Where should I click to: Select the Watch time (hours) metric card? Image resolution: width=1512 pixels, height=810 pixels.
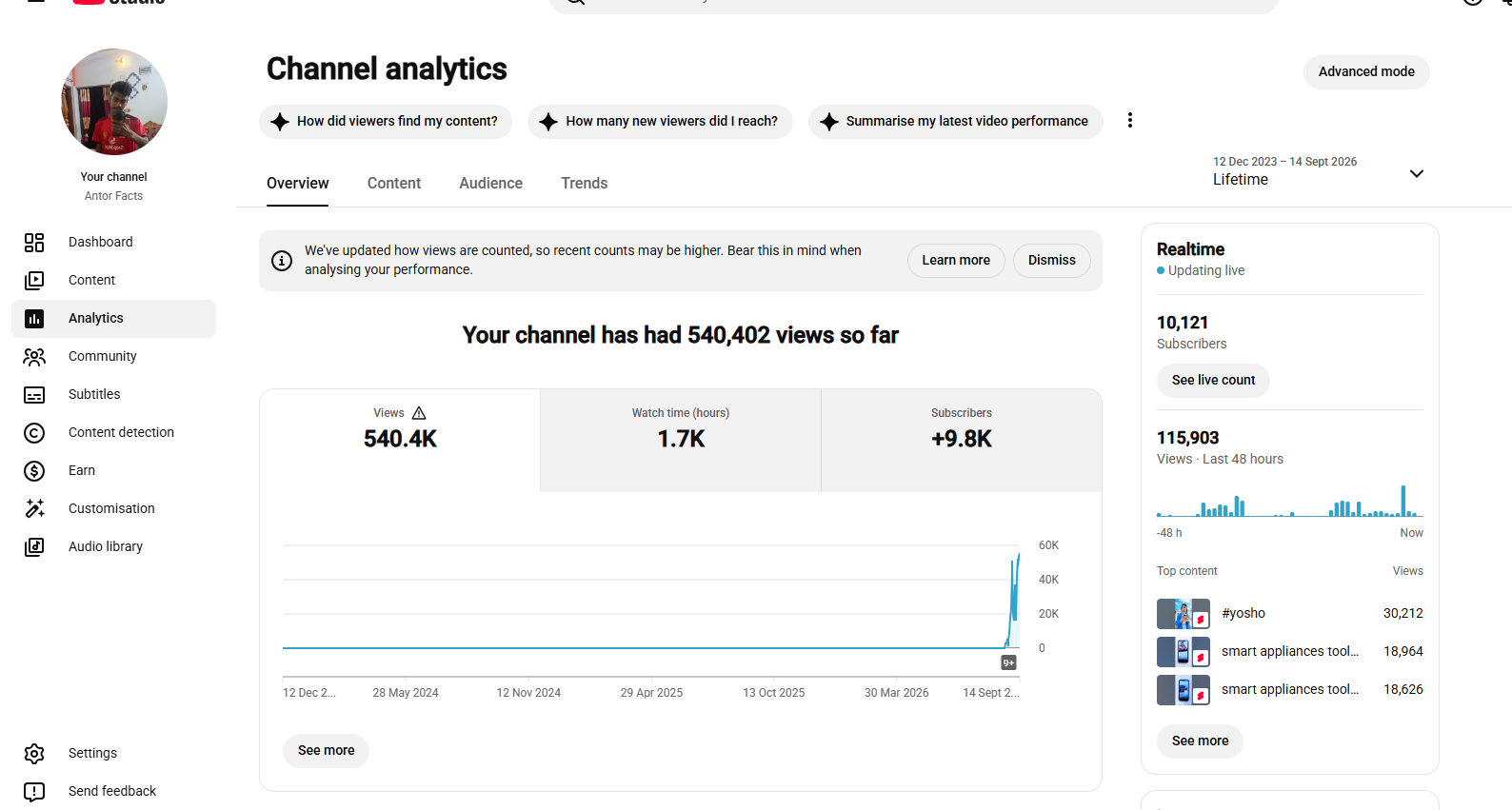pyautogui.click(x=681, y=440)
